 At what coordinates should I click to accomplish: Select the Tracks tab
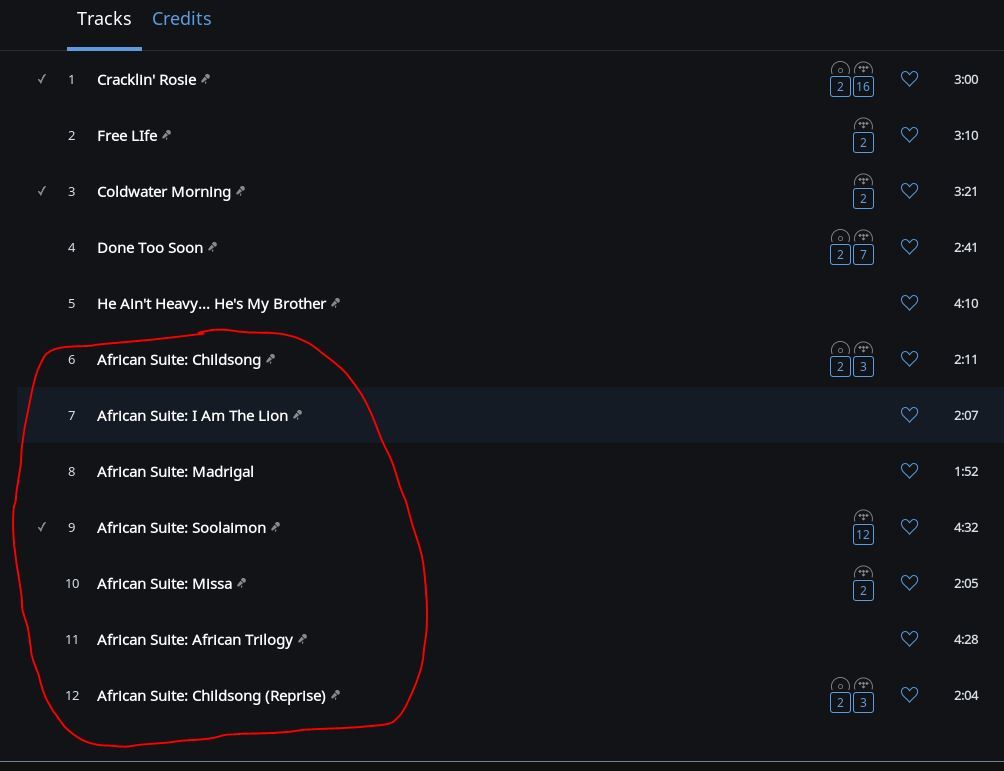104,19
